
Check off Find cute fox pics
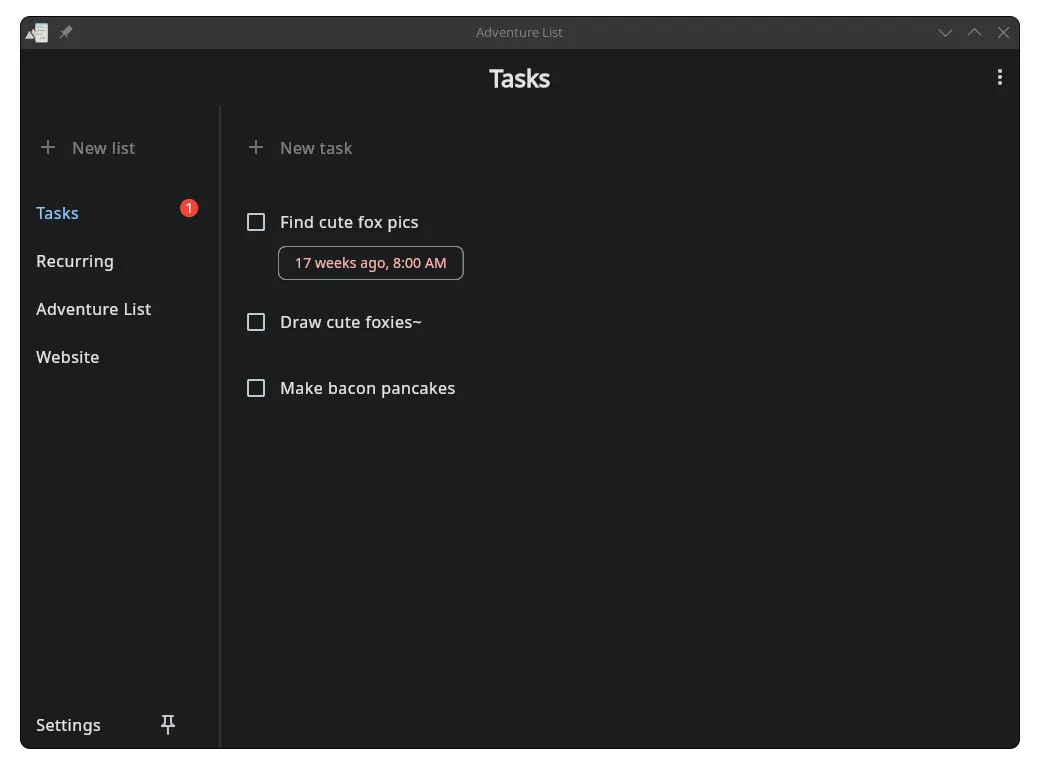[255, 222]
